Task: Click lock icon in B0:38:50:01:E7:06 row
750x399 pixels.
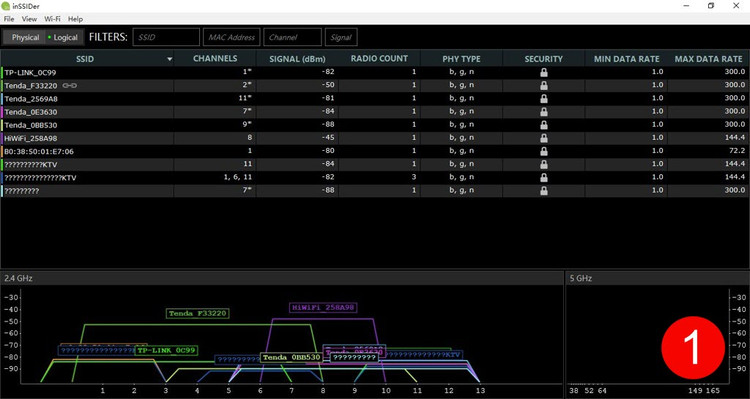Action: (x=544, y=151)
